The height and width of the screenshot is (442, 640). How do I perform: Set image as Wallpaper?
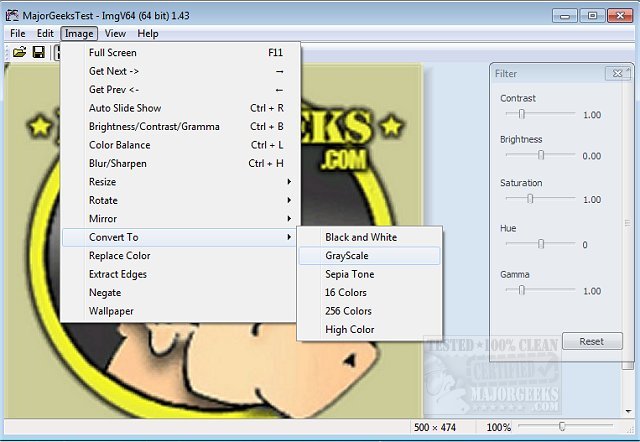tap(181, 311)
